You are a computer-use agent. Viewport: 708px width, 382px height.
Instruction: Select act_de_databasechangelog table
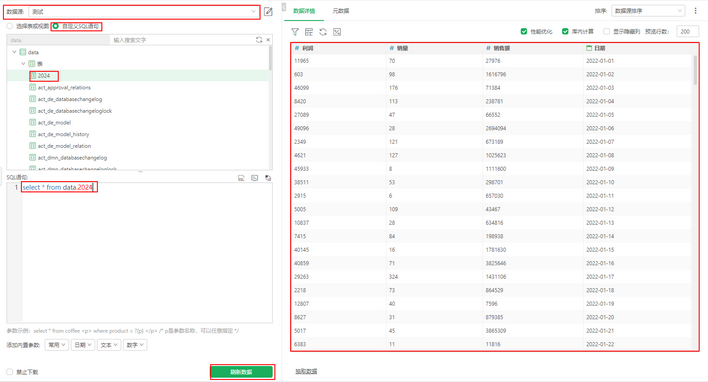70,99
